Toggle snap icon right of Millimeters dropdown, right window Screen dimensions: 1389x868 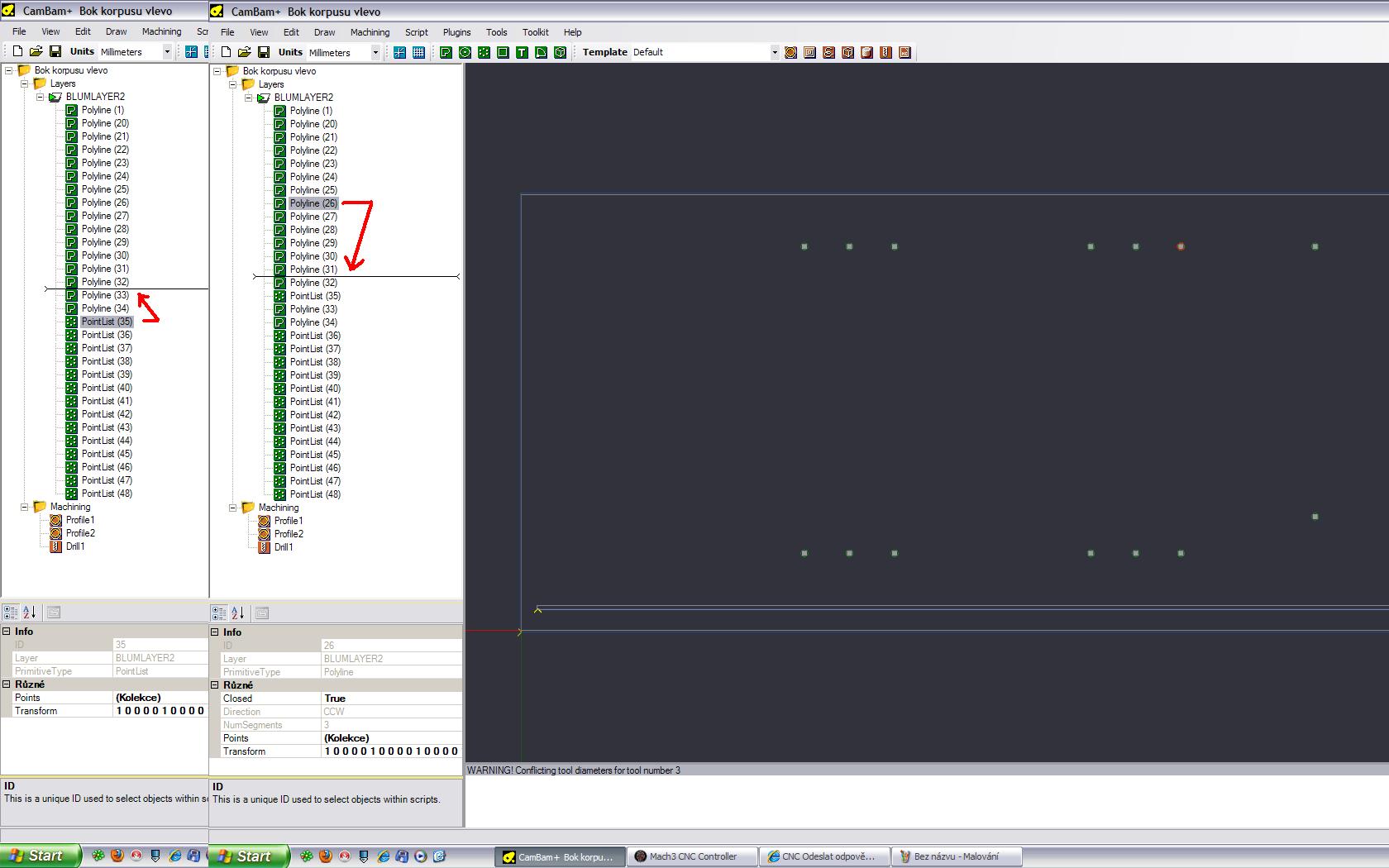[x=400, y=52]
